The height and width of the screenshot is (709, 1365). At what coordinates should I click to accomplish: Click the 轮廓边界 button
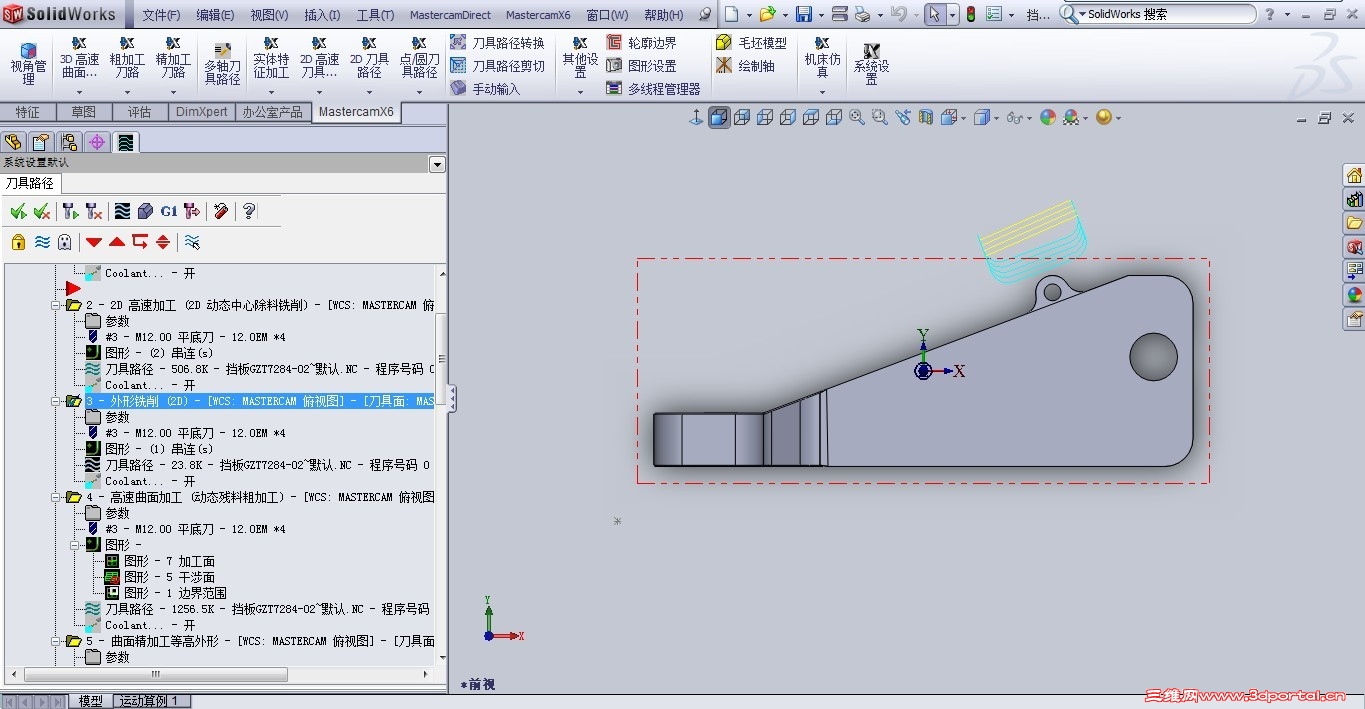641,43
